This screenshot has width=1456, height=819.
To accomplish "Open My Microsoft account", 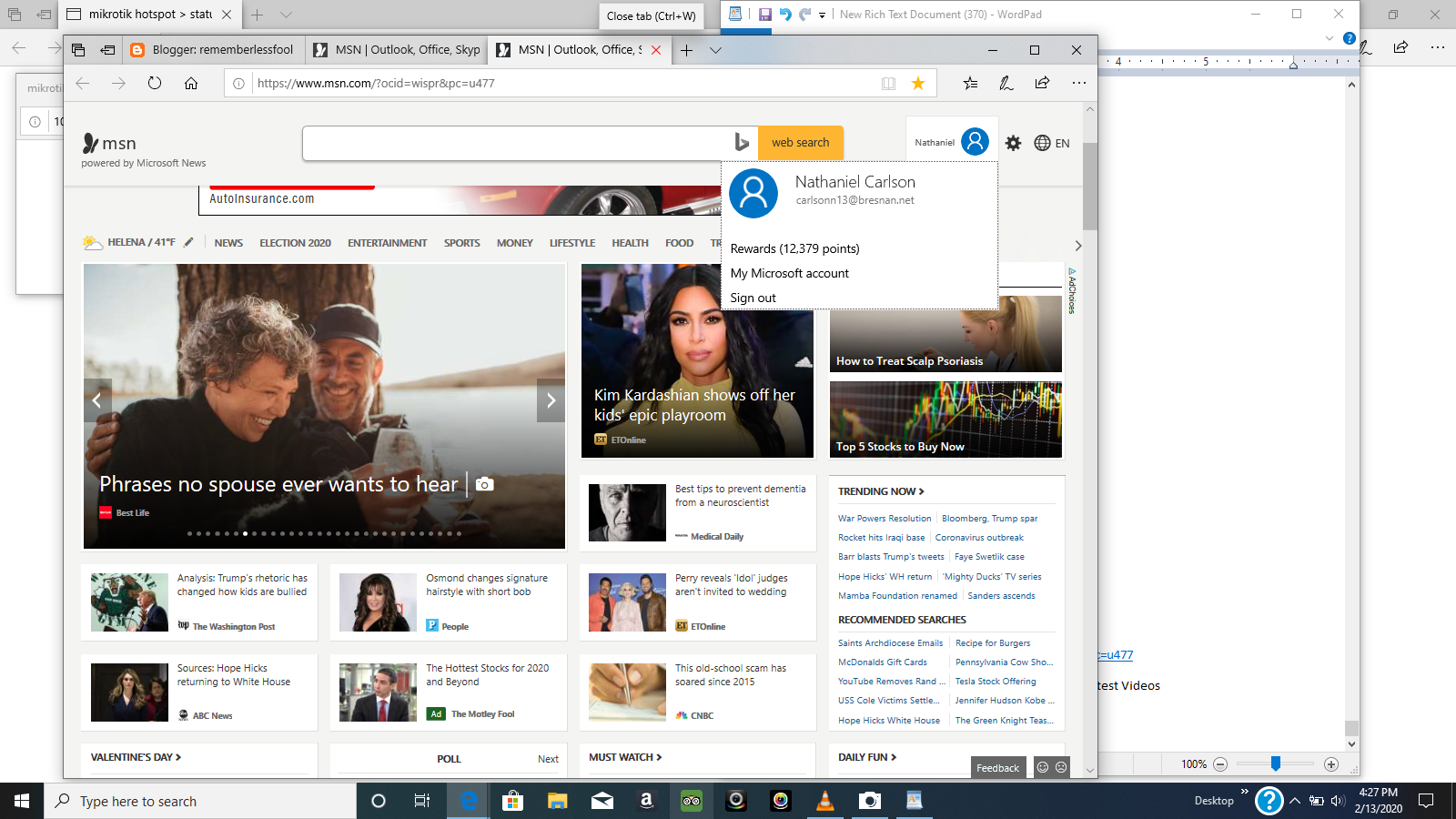I will tap(789, 273).
